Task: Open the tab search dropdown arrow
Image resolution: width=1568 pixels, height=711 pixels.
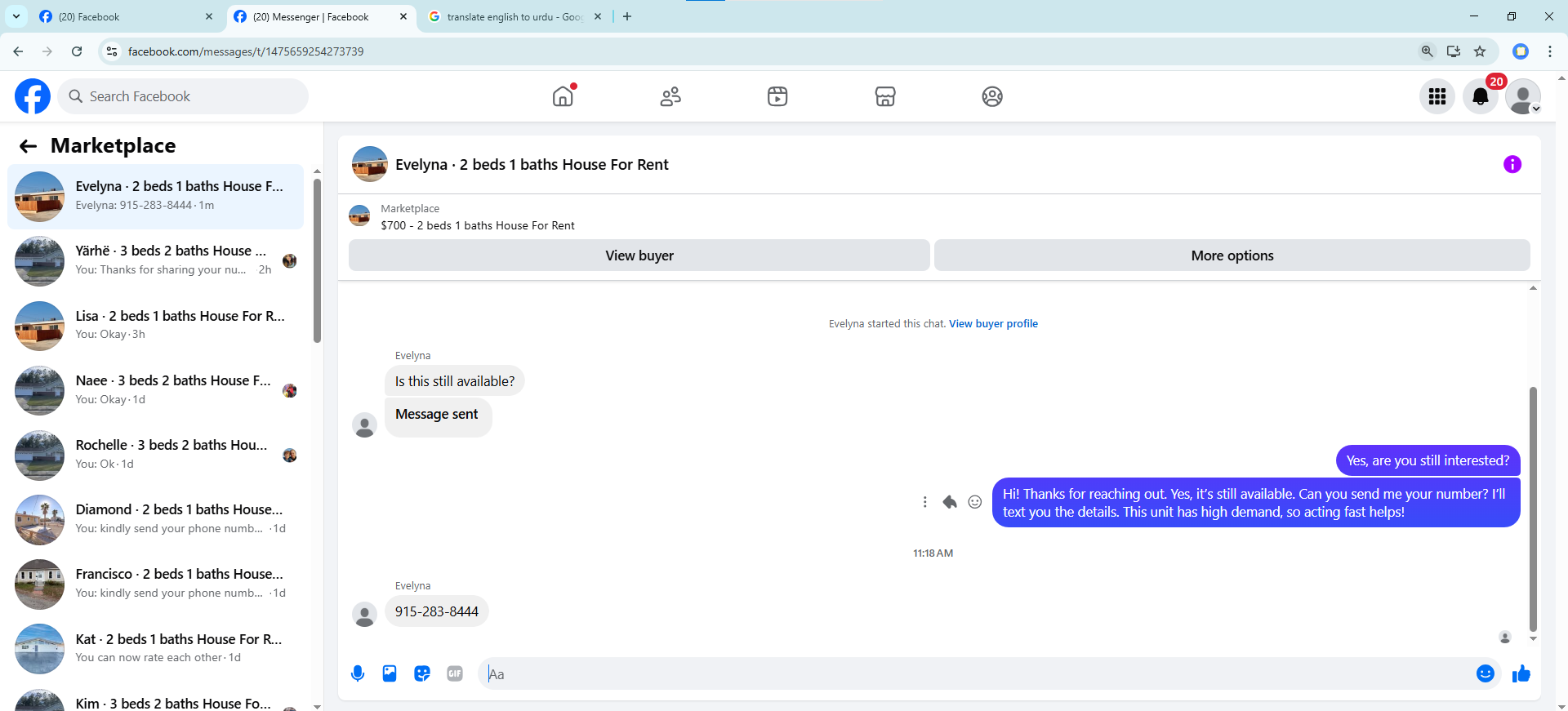Action: [x=16, y=16]
